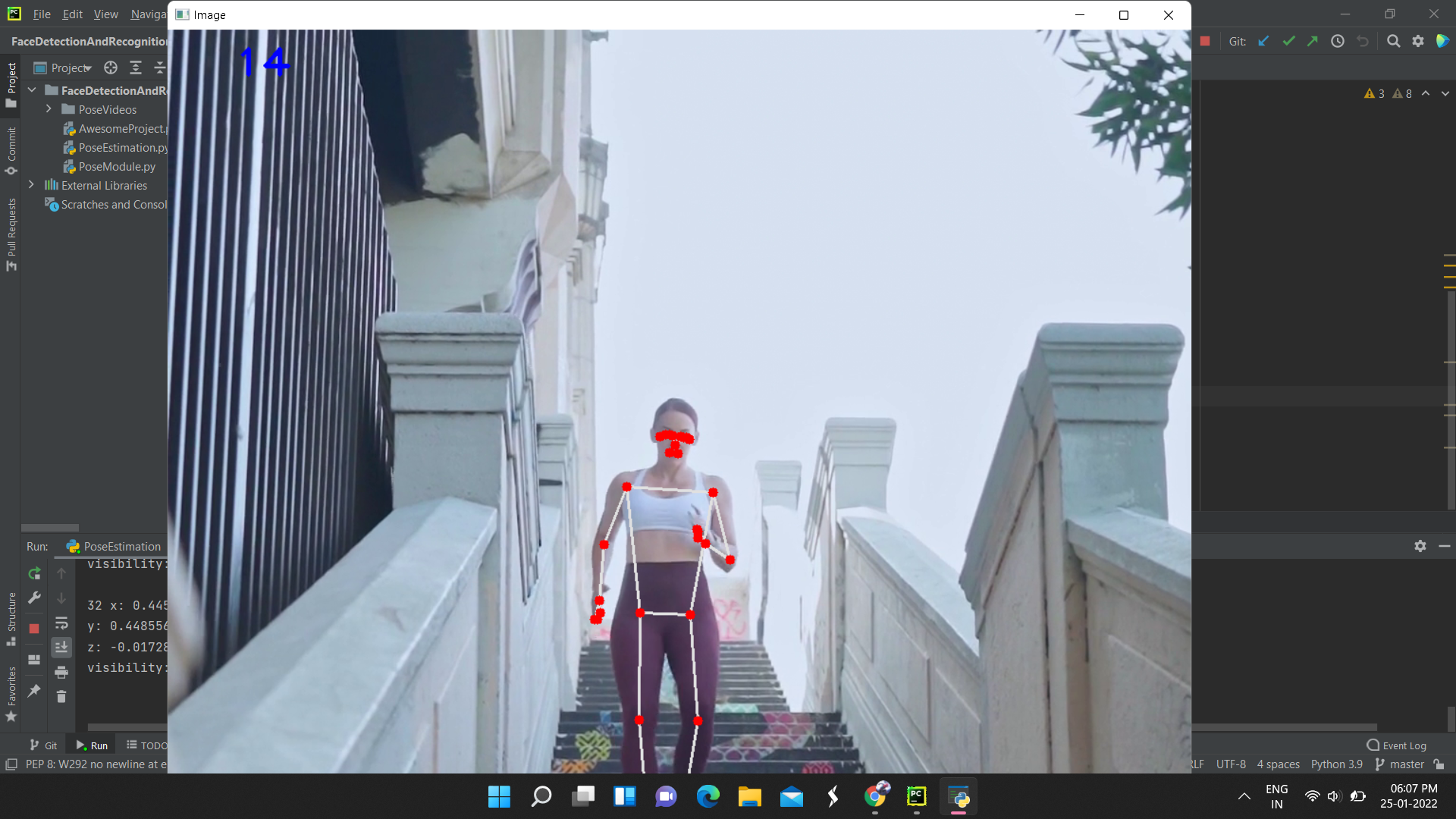Viewport: 1456px width, 819px height.
Task: Open Windows Start menu
Action: pyautogui.click(x=499, y=797)
